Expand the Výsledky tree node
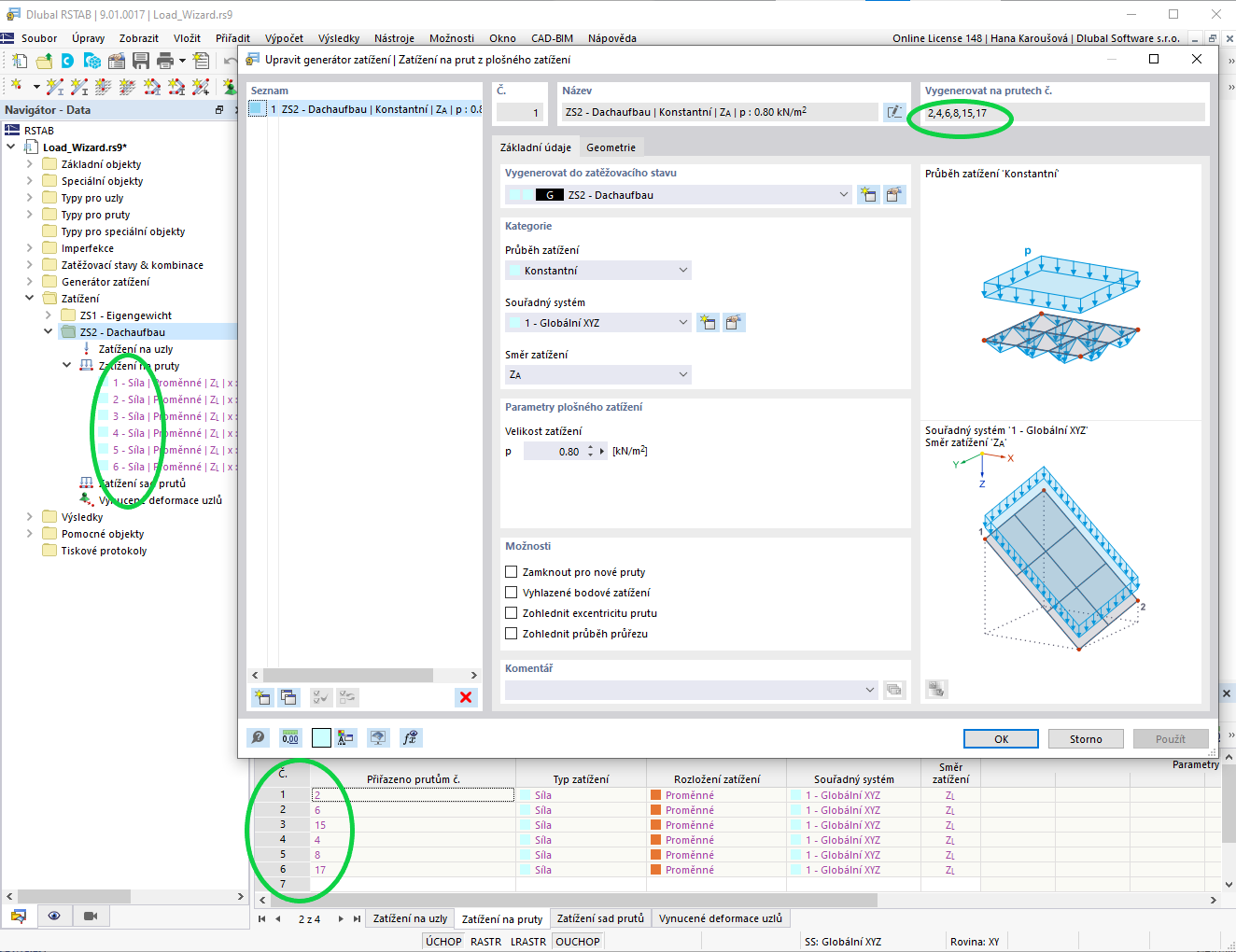The height and width of the screenshot is (952, 1236). coord(30,517)
